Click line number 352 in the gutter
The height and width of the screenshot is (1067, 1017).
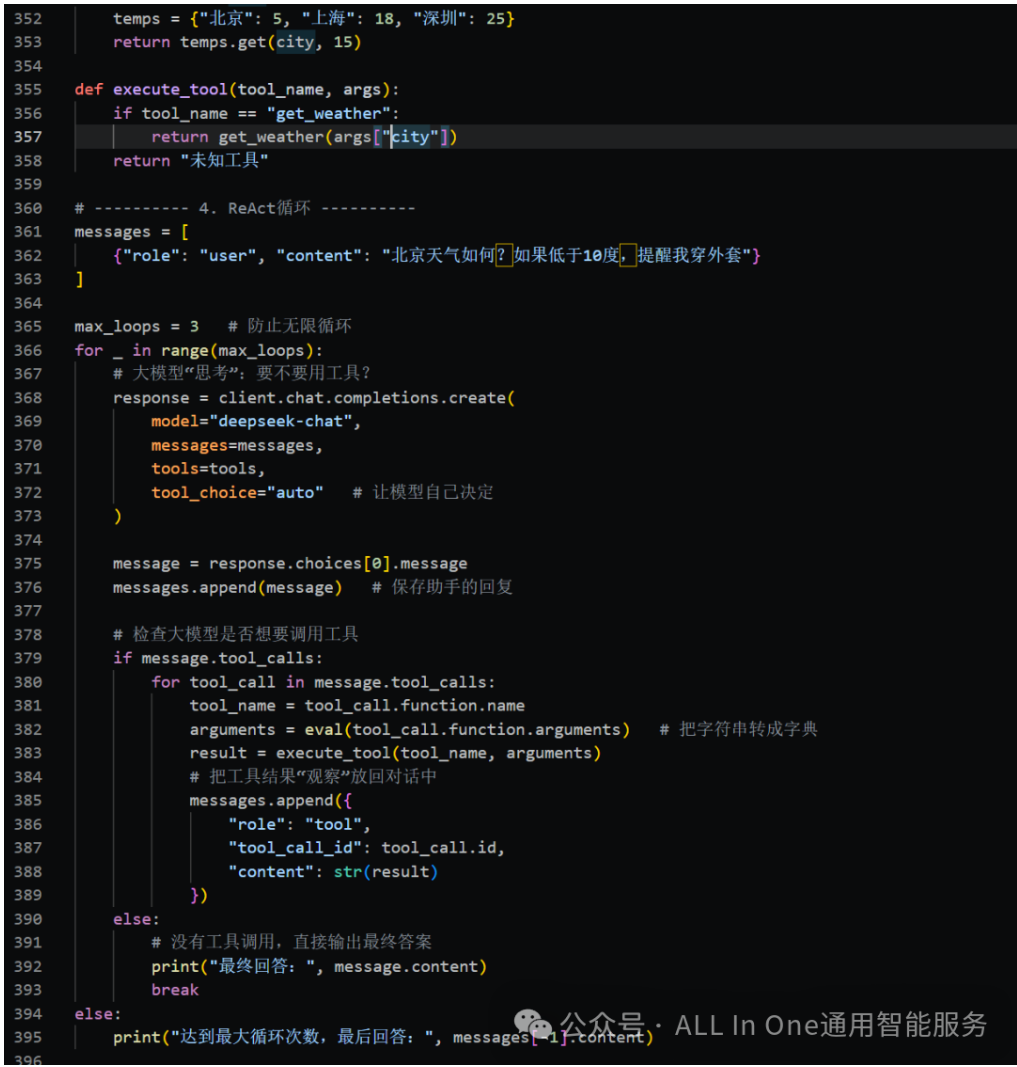click(28, 18)
